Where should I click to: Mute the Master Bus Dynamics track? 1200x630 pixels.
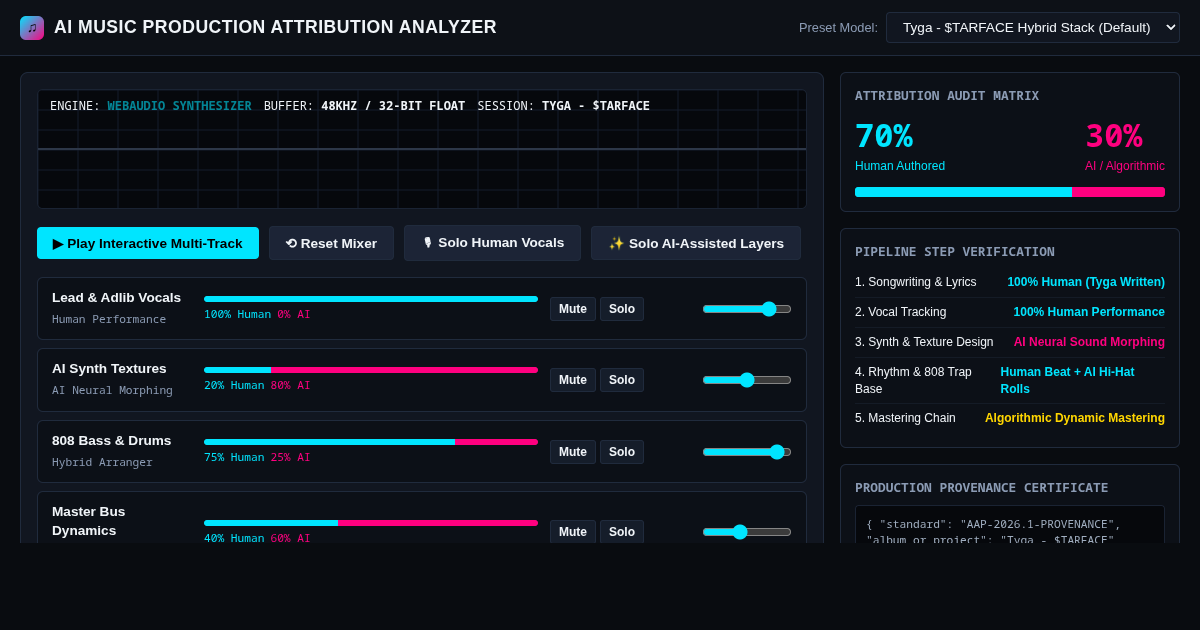pyautogui.click(x=573, y=532)
